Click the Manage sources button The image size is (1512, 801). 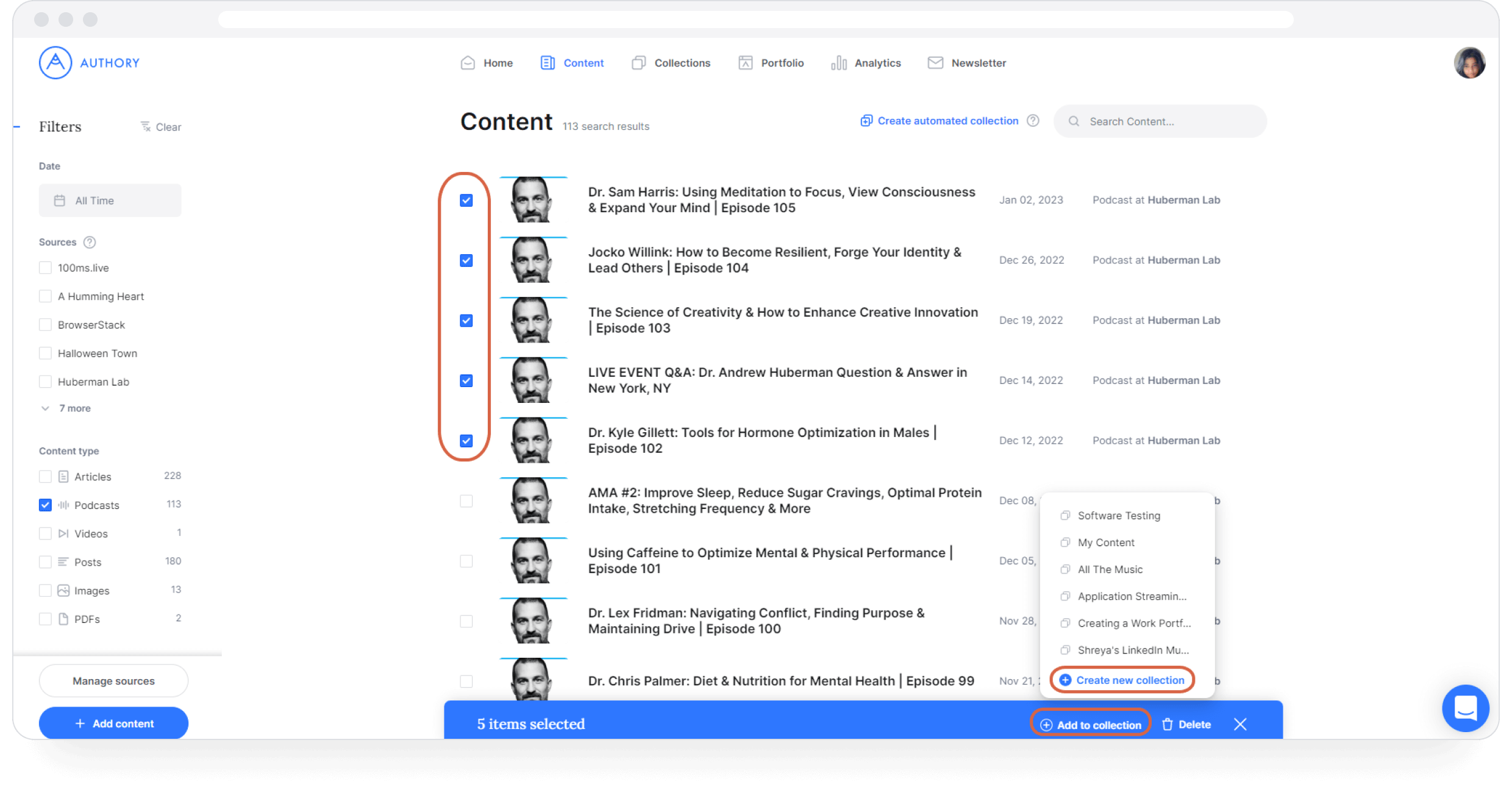(x=113, y=681)
